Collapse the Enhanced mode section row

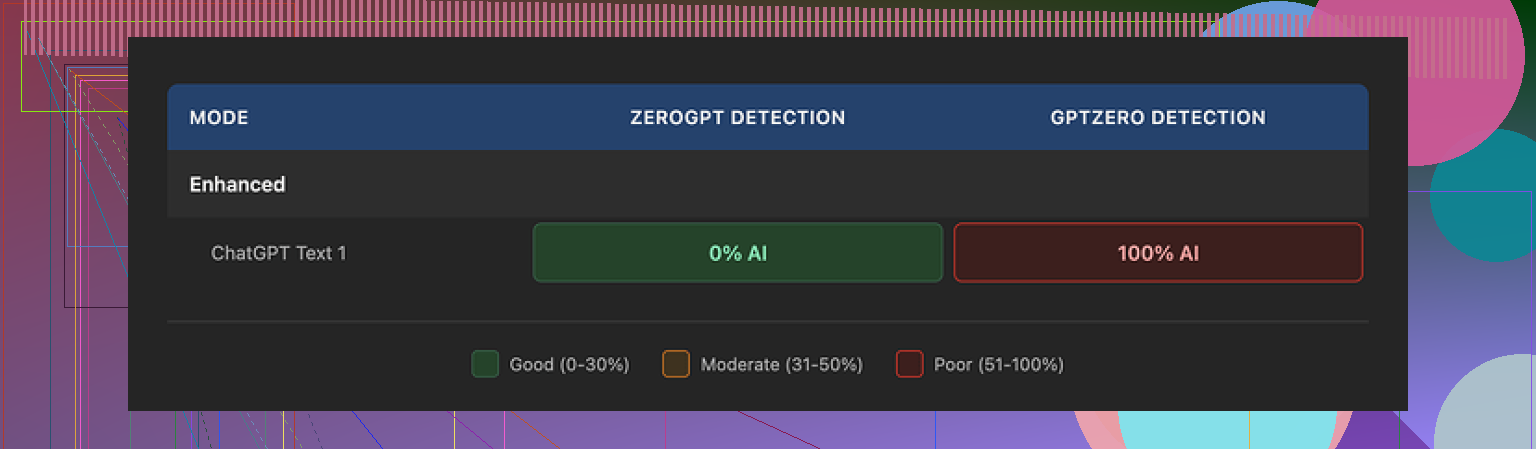tap(238, 184)
